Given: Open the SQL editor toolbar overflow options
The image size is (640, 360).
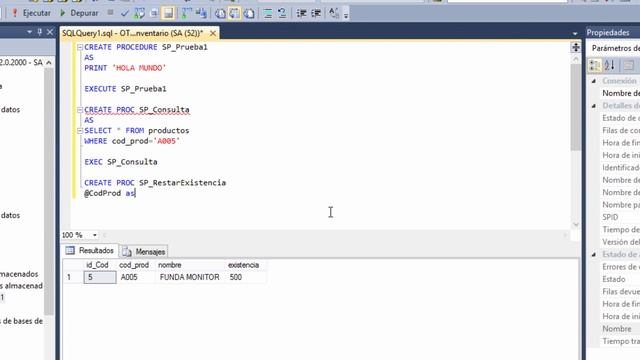Looking at the screenshot, I should tap(346, 16).
